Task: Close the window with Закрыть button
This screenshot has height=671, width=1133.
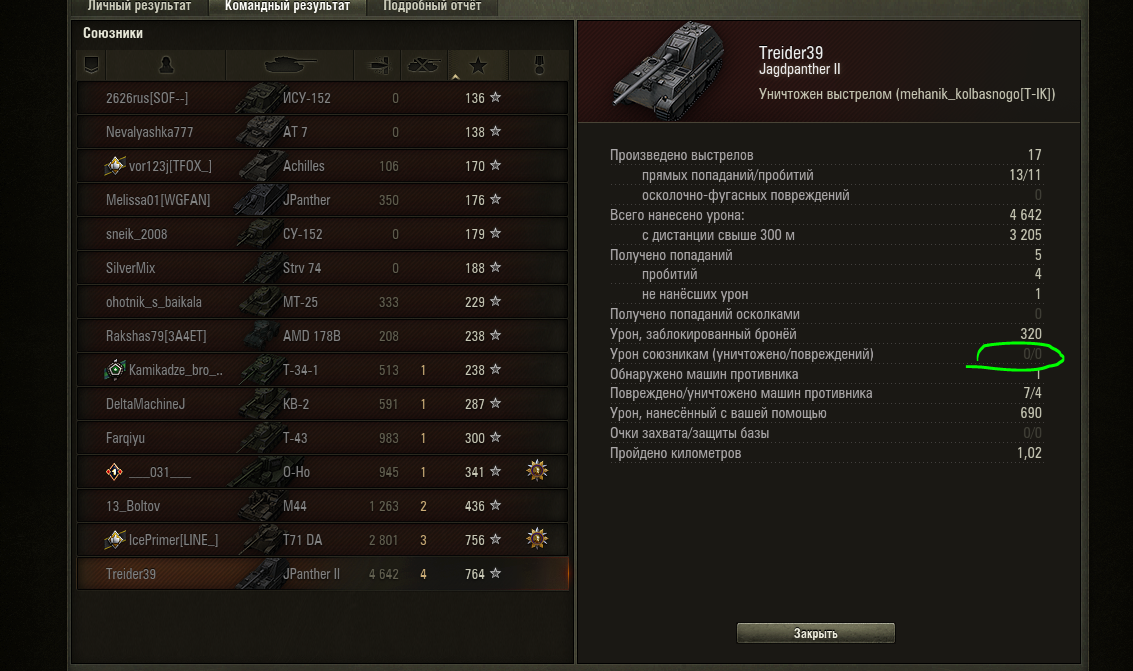Action: pyautogui.click(x=816, y=633)
